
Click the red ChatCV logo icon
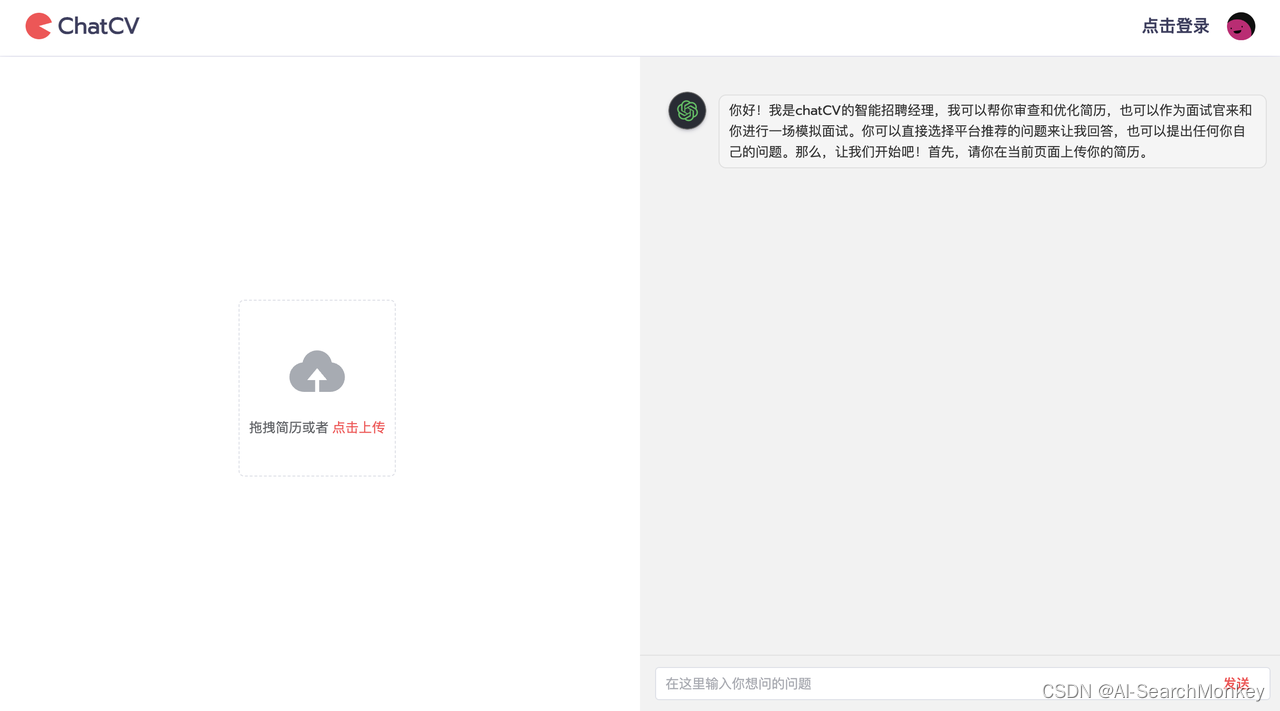point(38,26)
